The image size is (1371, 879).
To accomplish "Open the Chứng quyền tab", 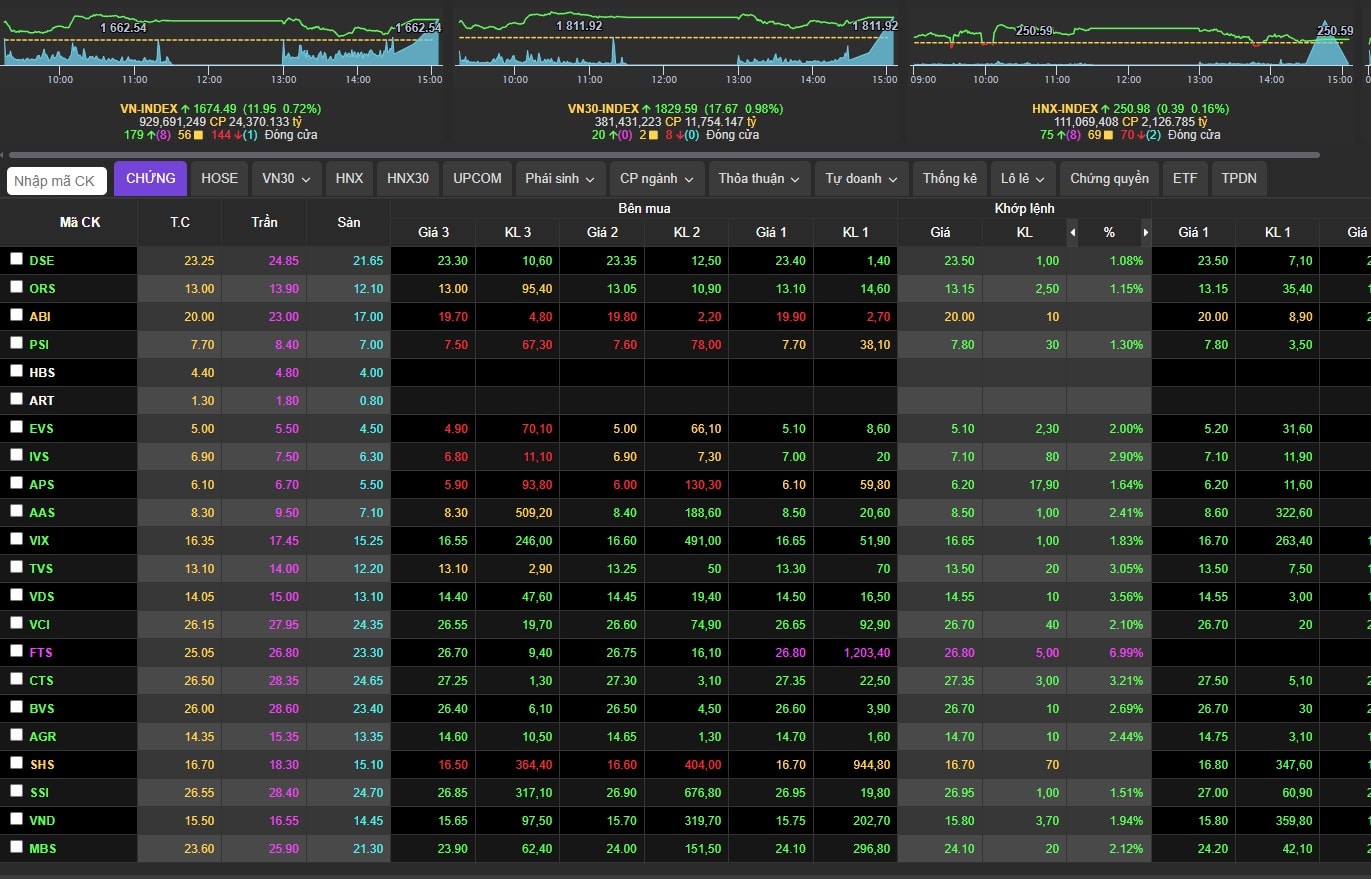I will [x=1109, y=179].
